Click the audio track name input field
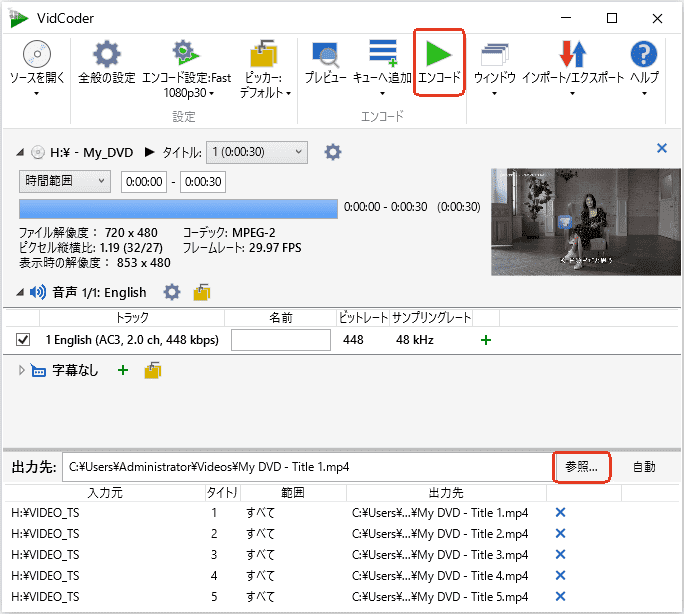 pyautogui.click(x=281, y=340)
